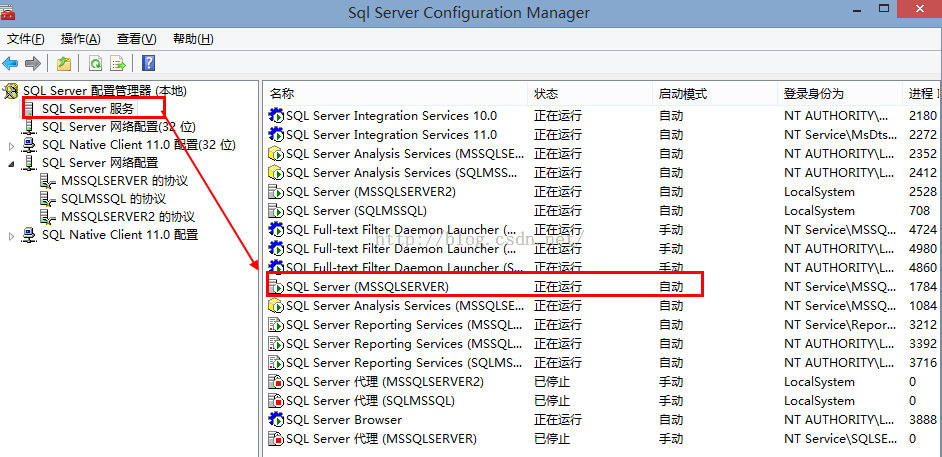Click the Forward arrow toolbar icon

click(33, 63)
